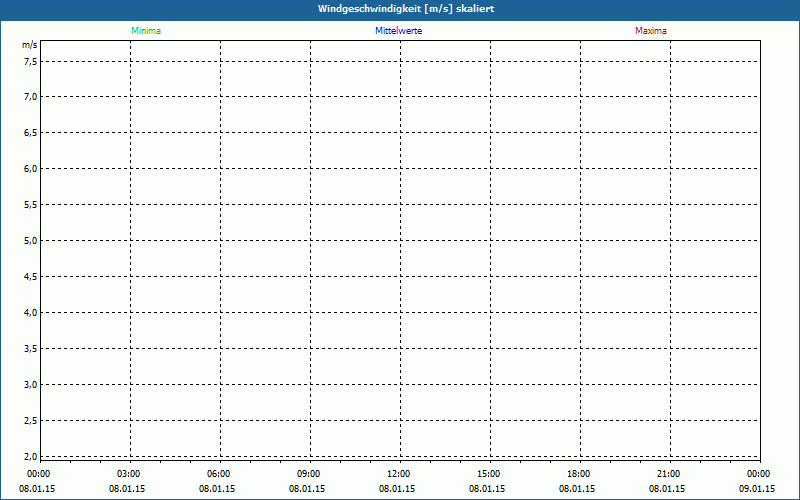
Task: Click the 4,5 y-axis tick label
Action: [30, 277]
